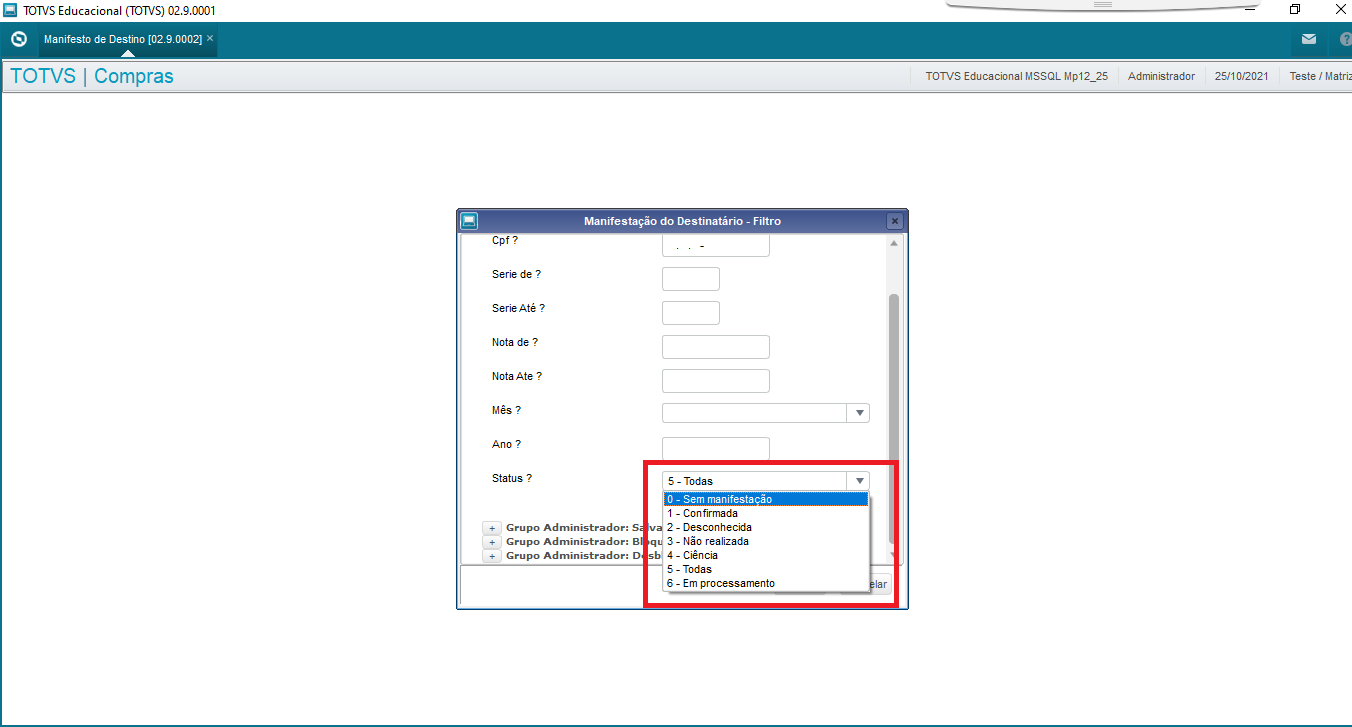Select '2 - Desconhecida' status option

[x=765, y=527]
